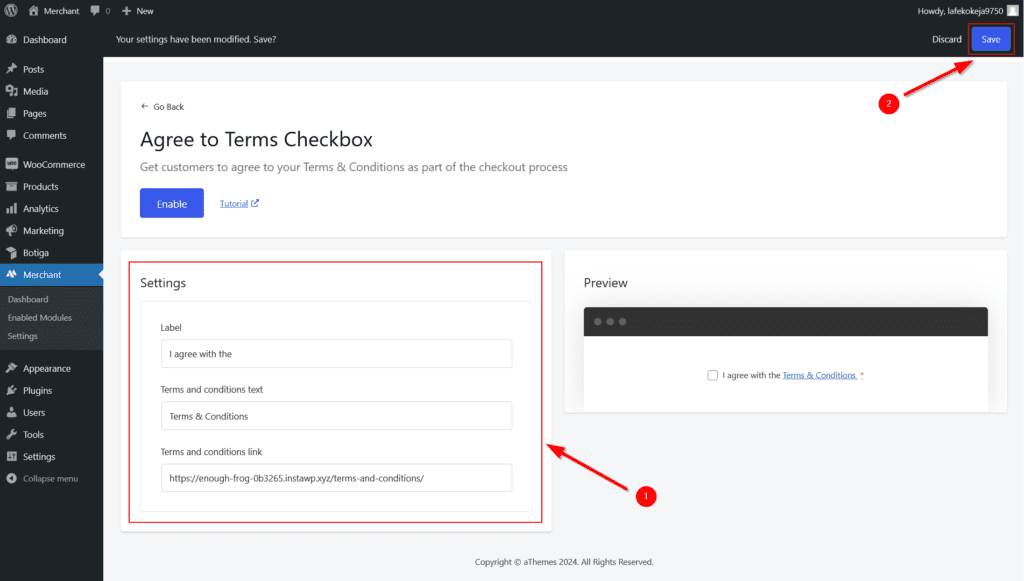Enable the Agree to Terms module
Viewport: 1024px width, 581px height.
171,202
